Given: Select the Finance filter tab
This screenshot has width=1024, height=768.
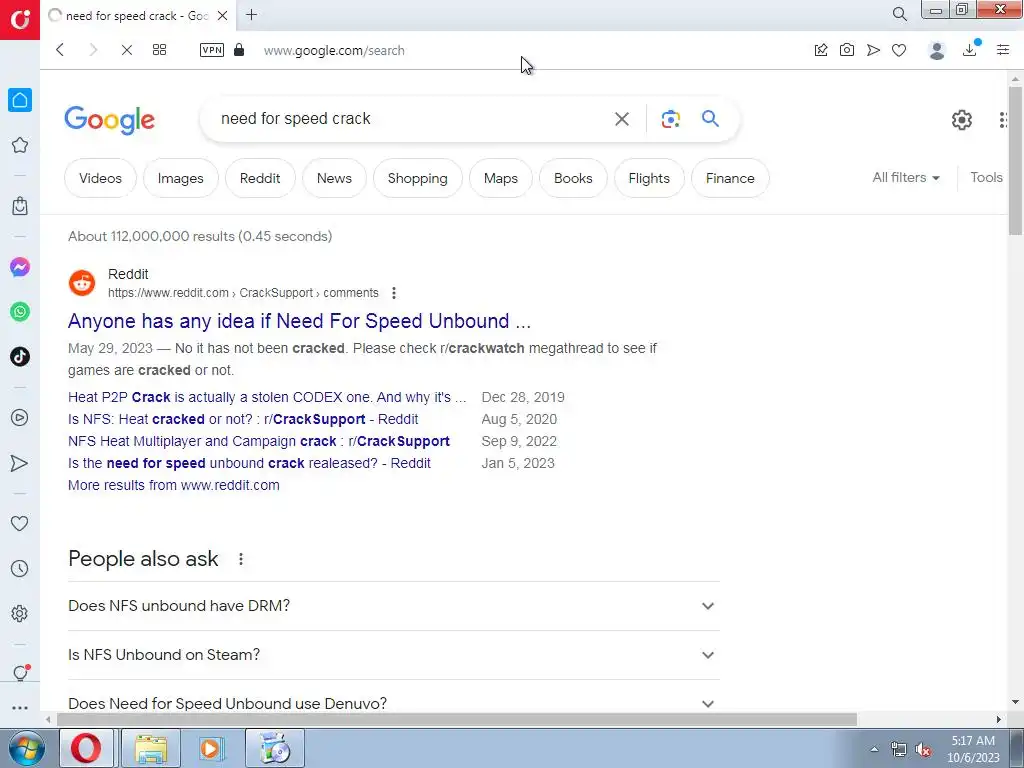Looking at the screenshot, I should coord(730,178).
